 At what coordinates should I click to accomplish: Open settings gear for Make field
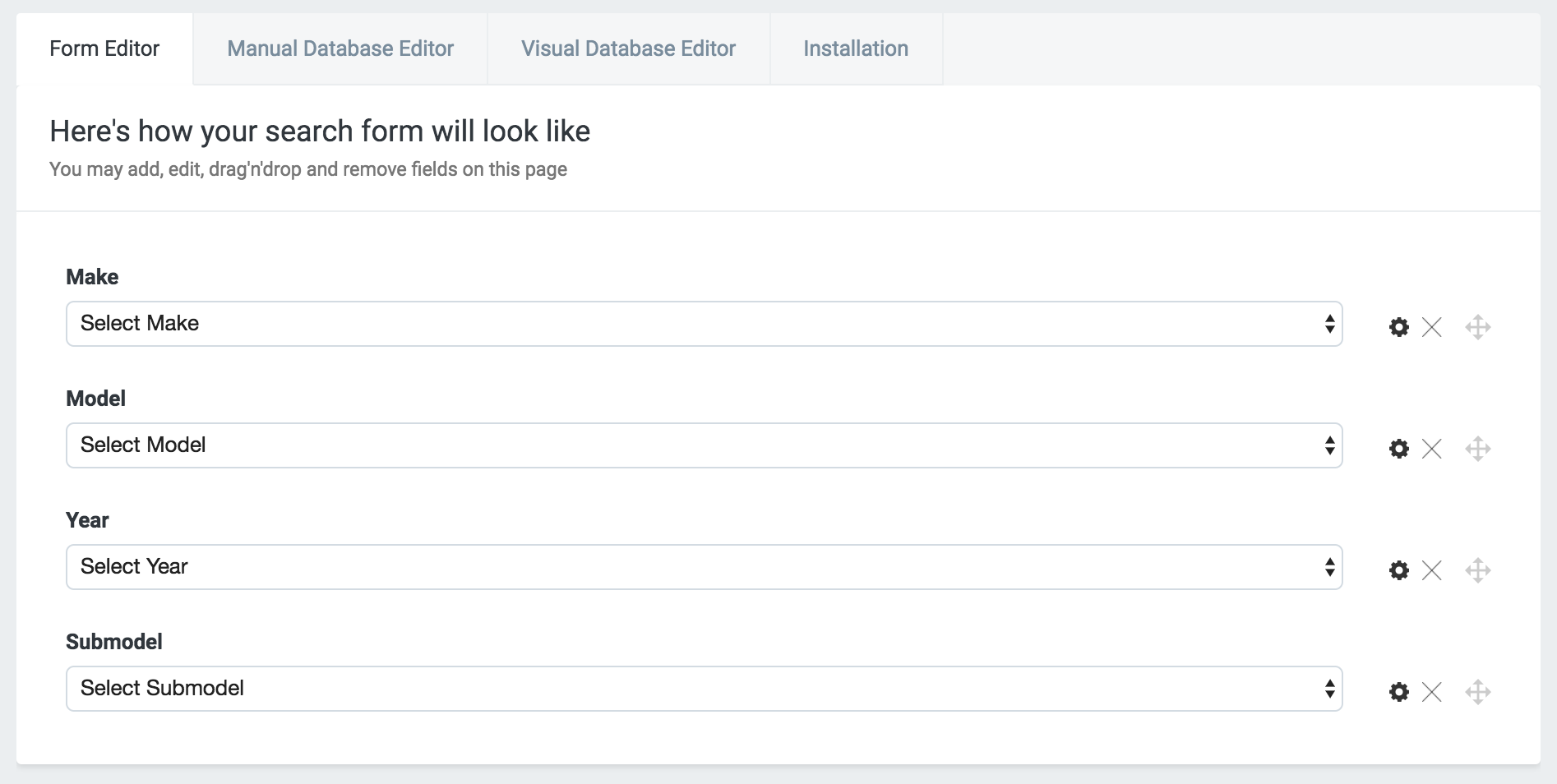pos(1398,327)
